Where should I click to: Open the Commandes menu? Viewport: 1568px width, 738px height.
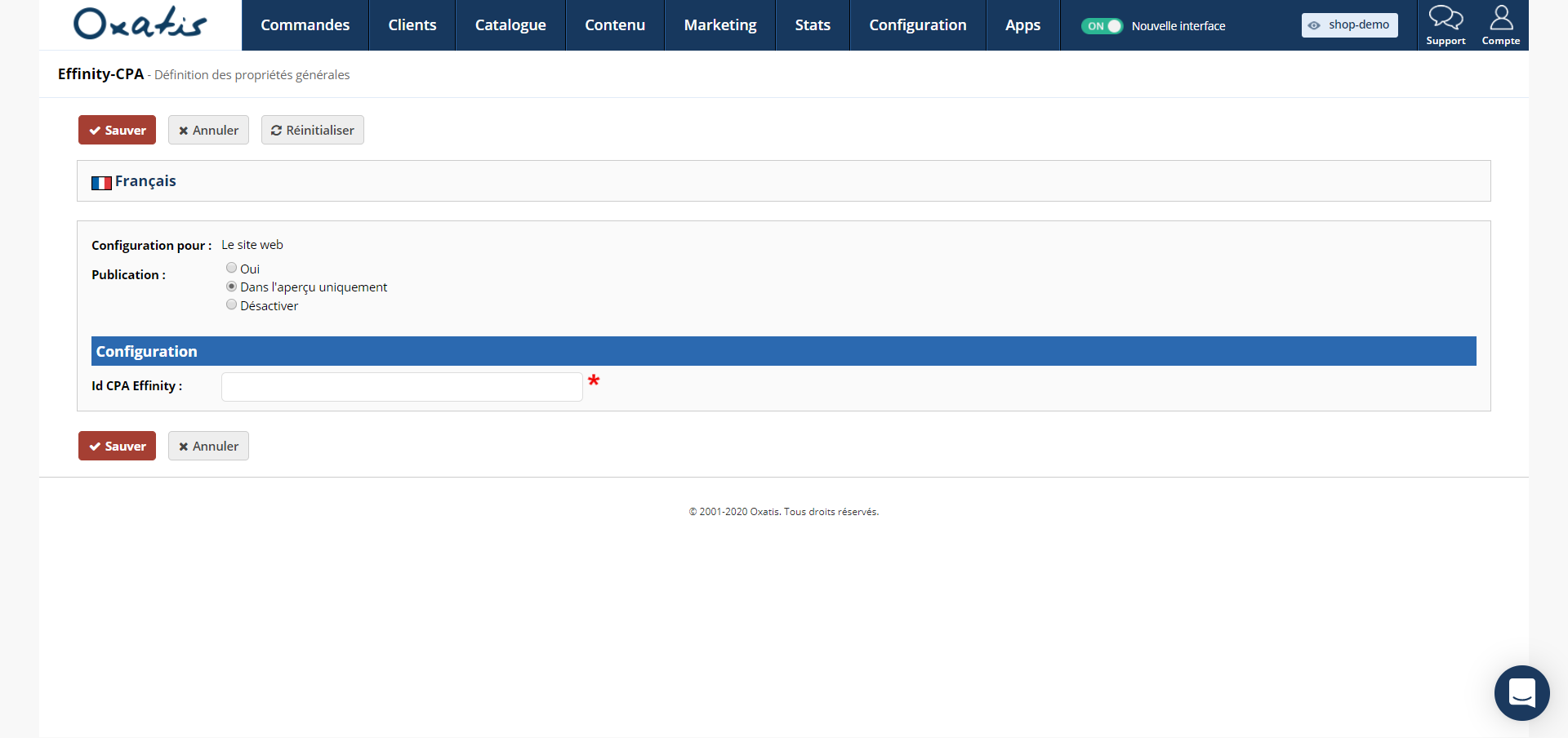click(305, 25)
